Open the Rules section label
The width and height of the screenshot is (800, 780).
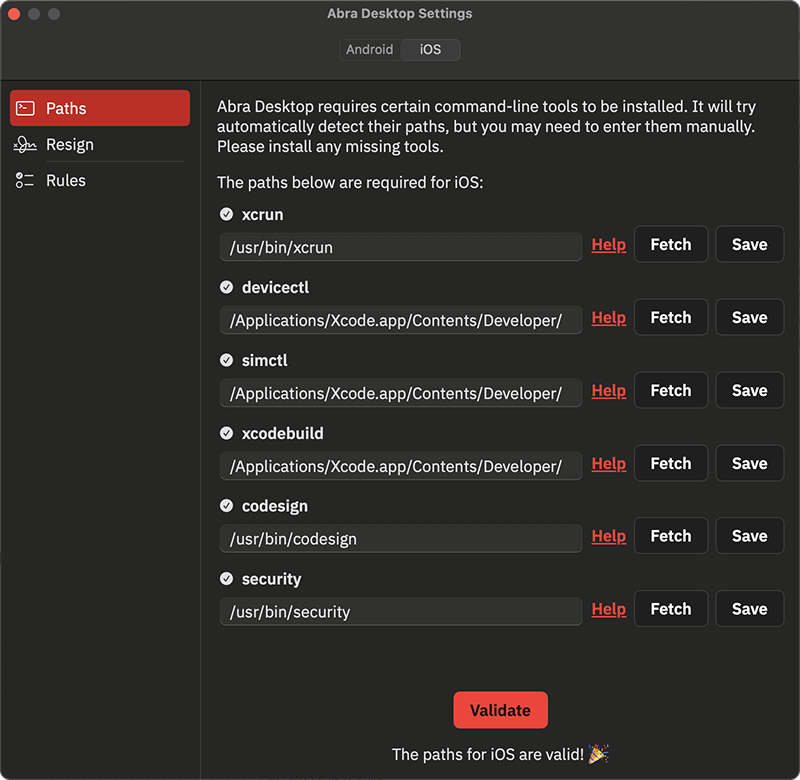66,180
